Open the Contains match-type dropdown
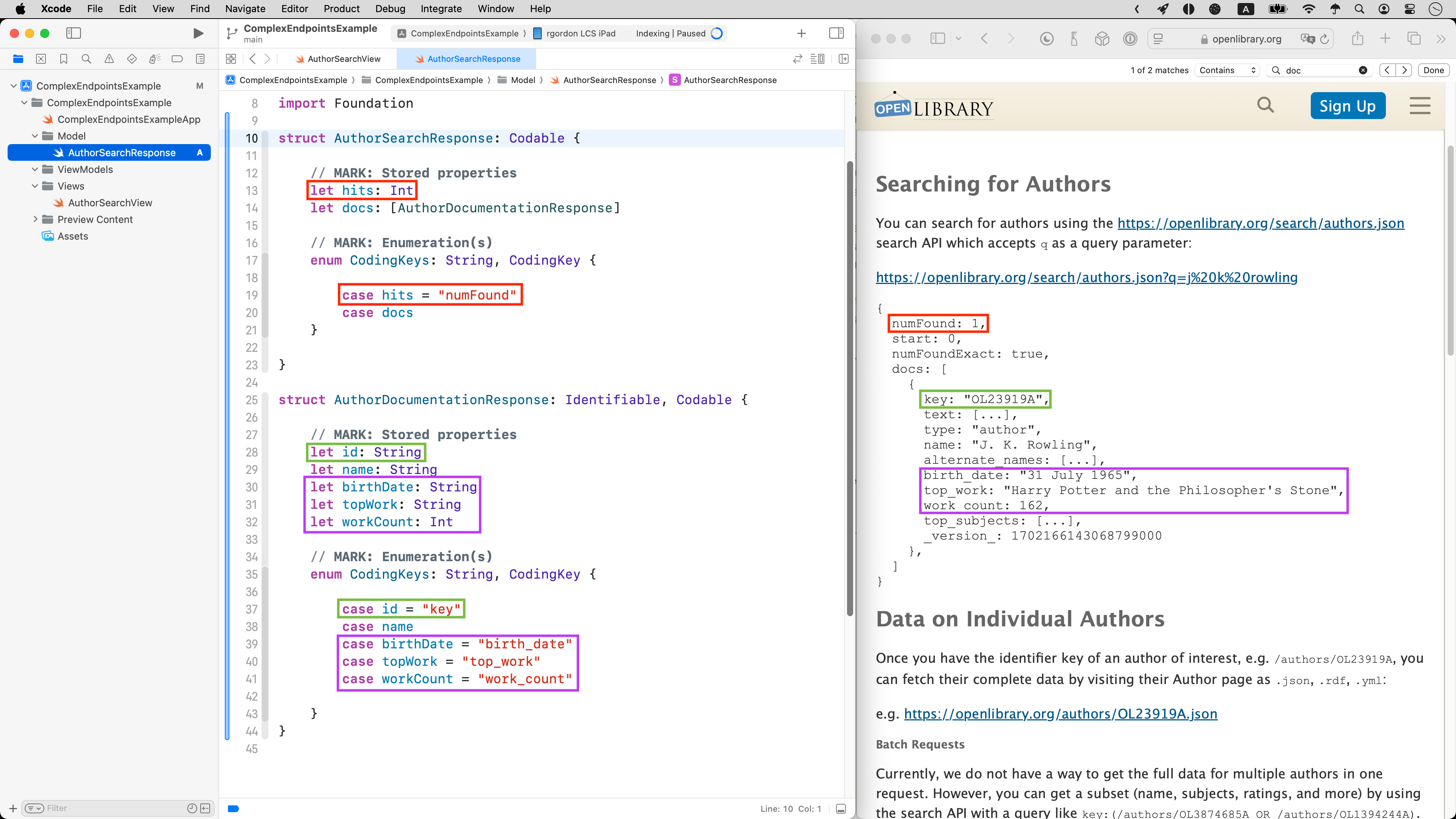This screenshot has width=1456, height=819. click(1227, 70)
